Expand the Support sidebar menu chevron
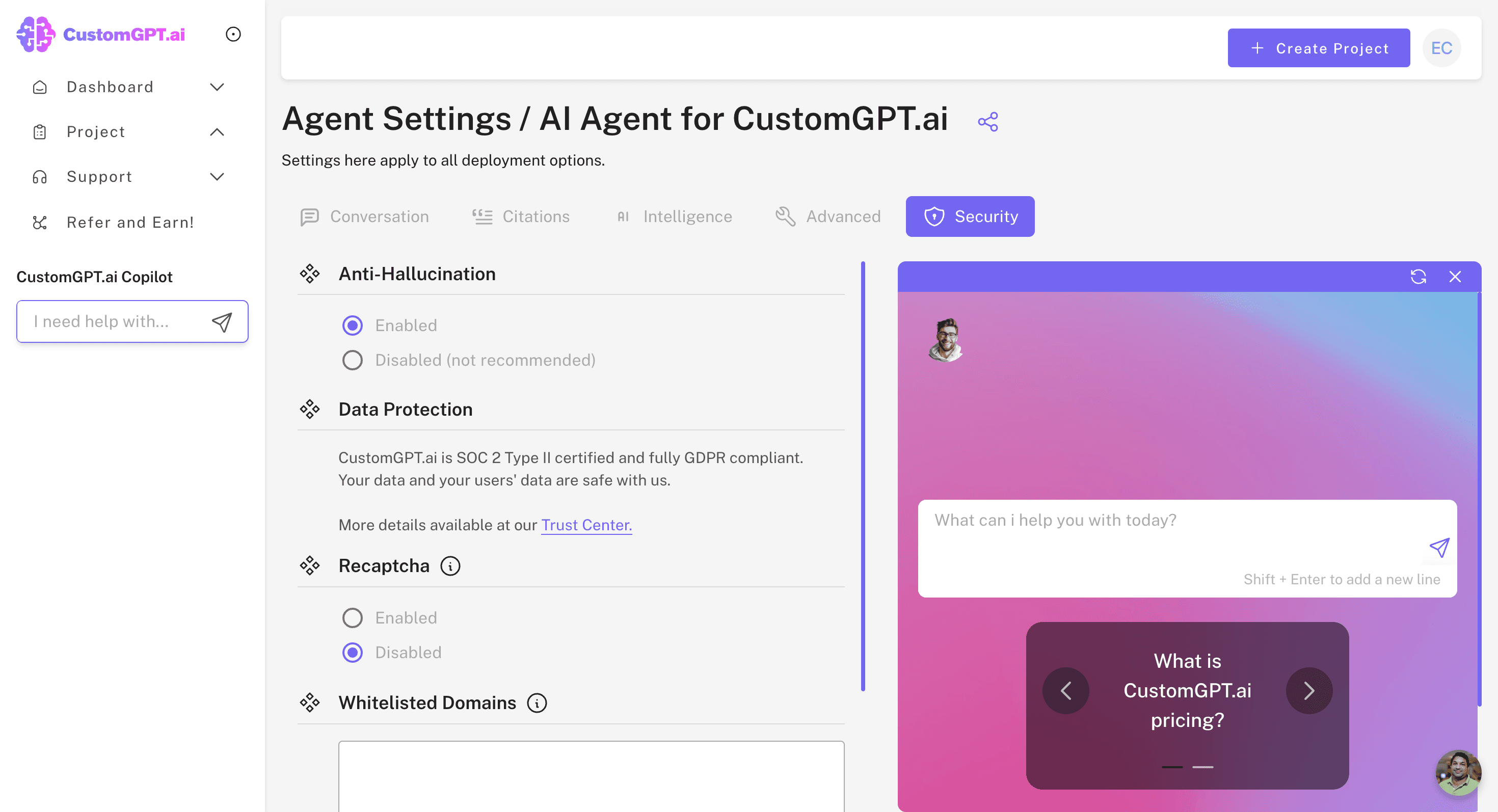 click(x=217, y=177)
